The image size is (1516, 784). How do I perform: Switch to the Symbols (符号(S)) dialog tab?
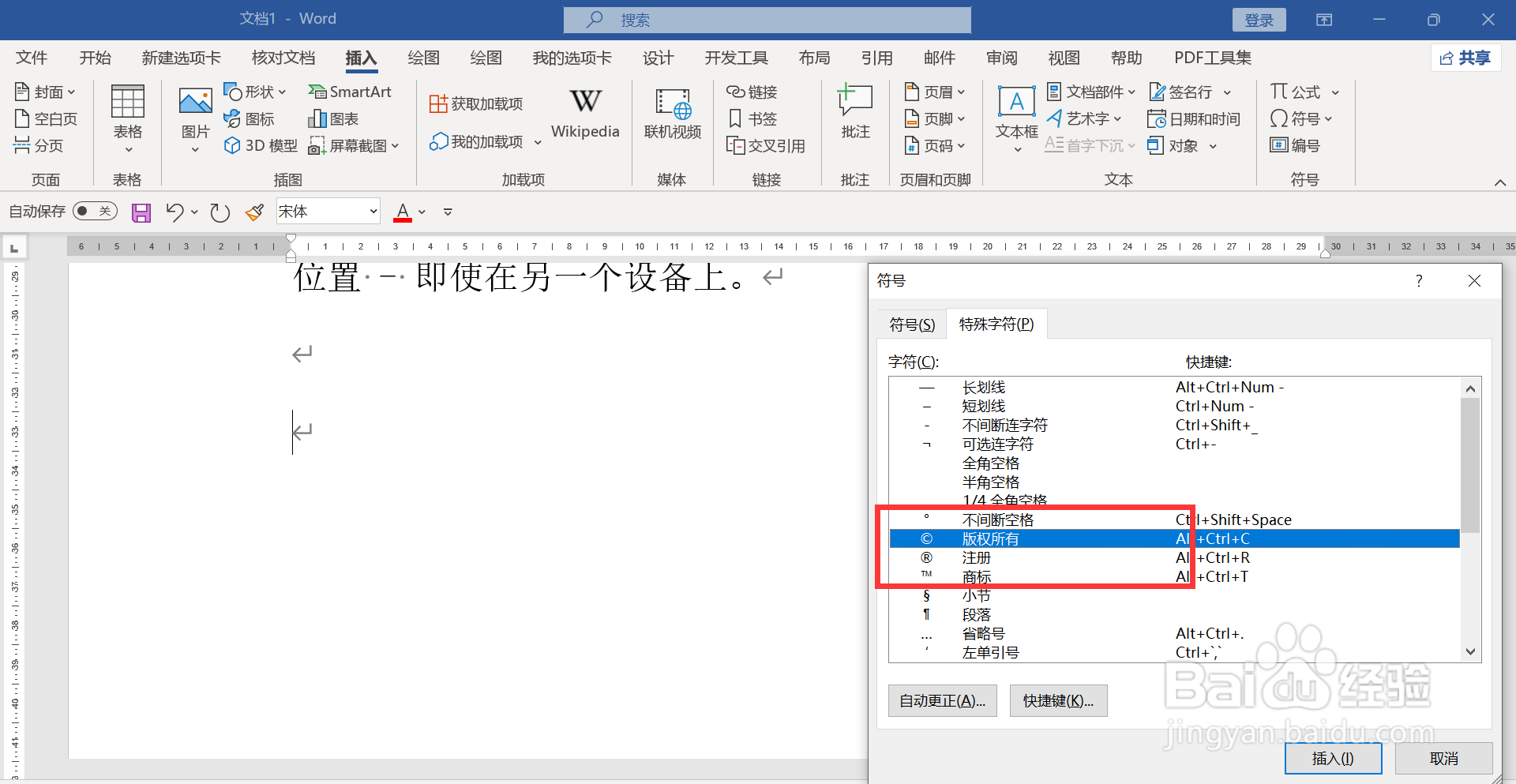[x=912, y=324]
